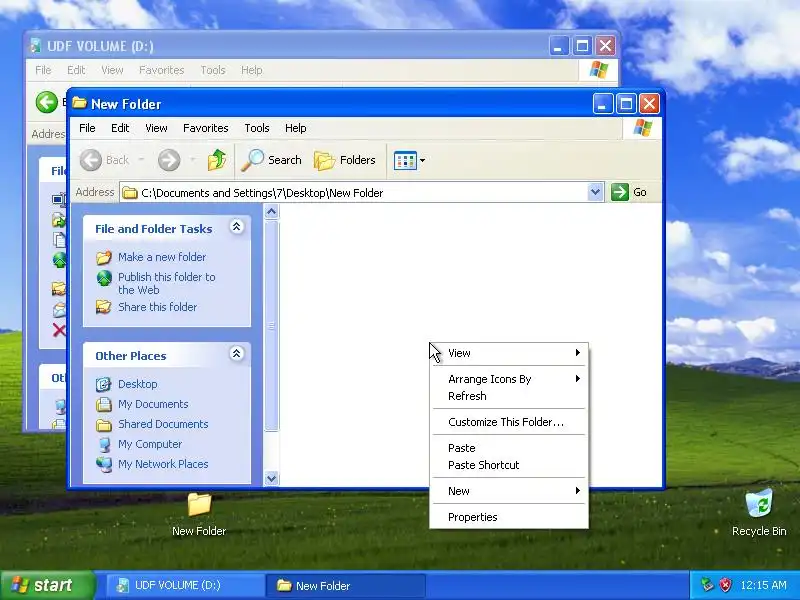Click Share this folder link
The width and height of the screenshot is (800, 600).
click(x=158, y=307)
